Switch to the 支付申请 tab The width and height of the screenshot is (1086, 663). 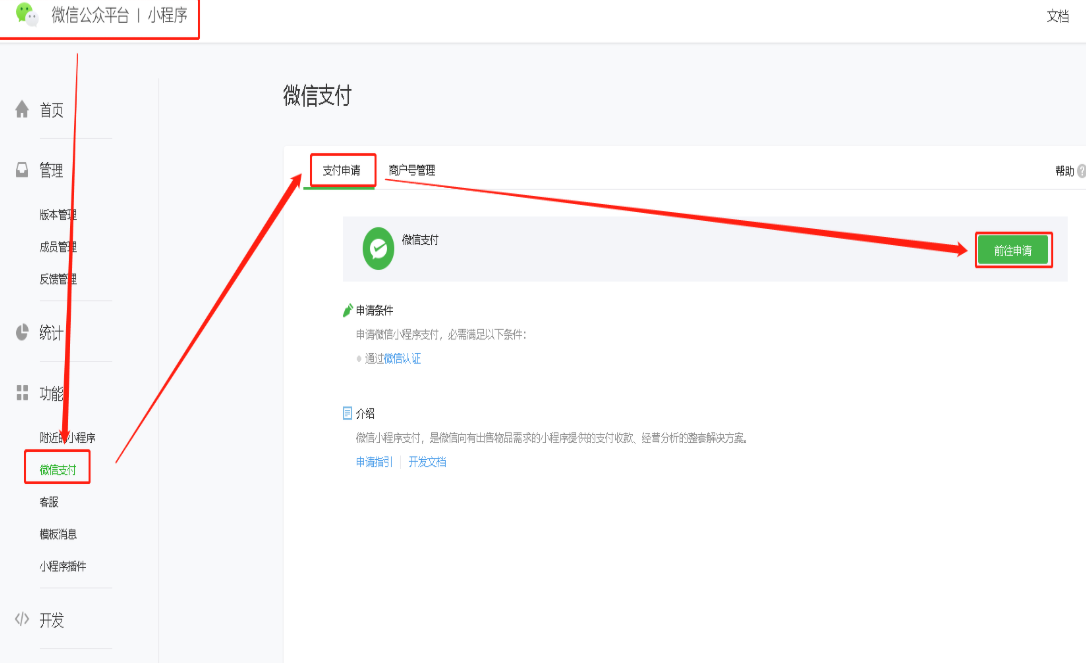click(341, 170)
